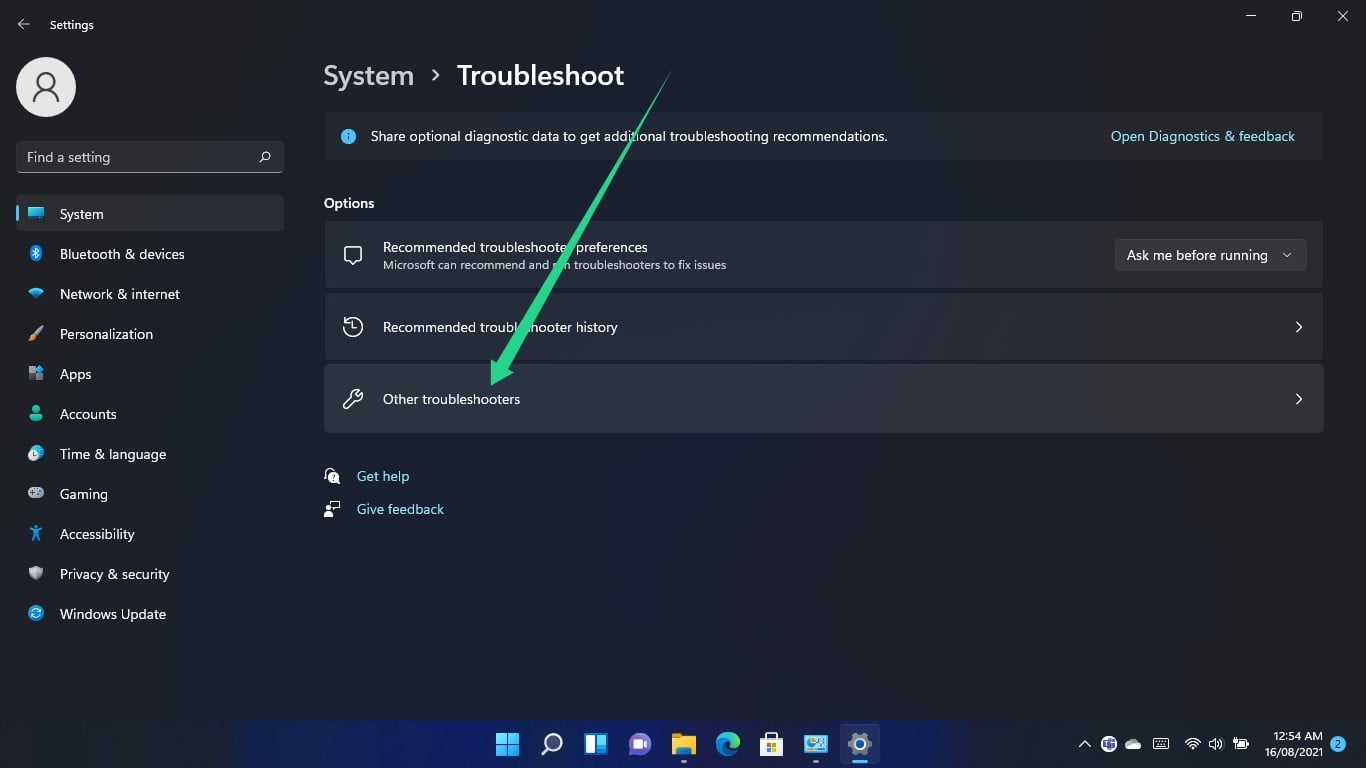Screen dimensions: 1366x768
Task: Click the info icon on the diagnostics banner
Action: pos(348,136)
